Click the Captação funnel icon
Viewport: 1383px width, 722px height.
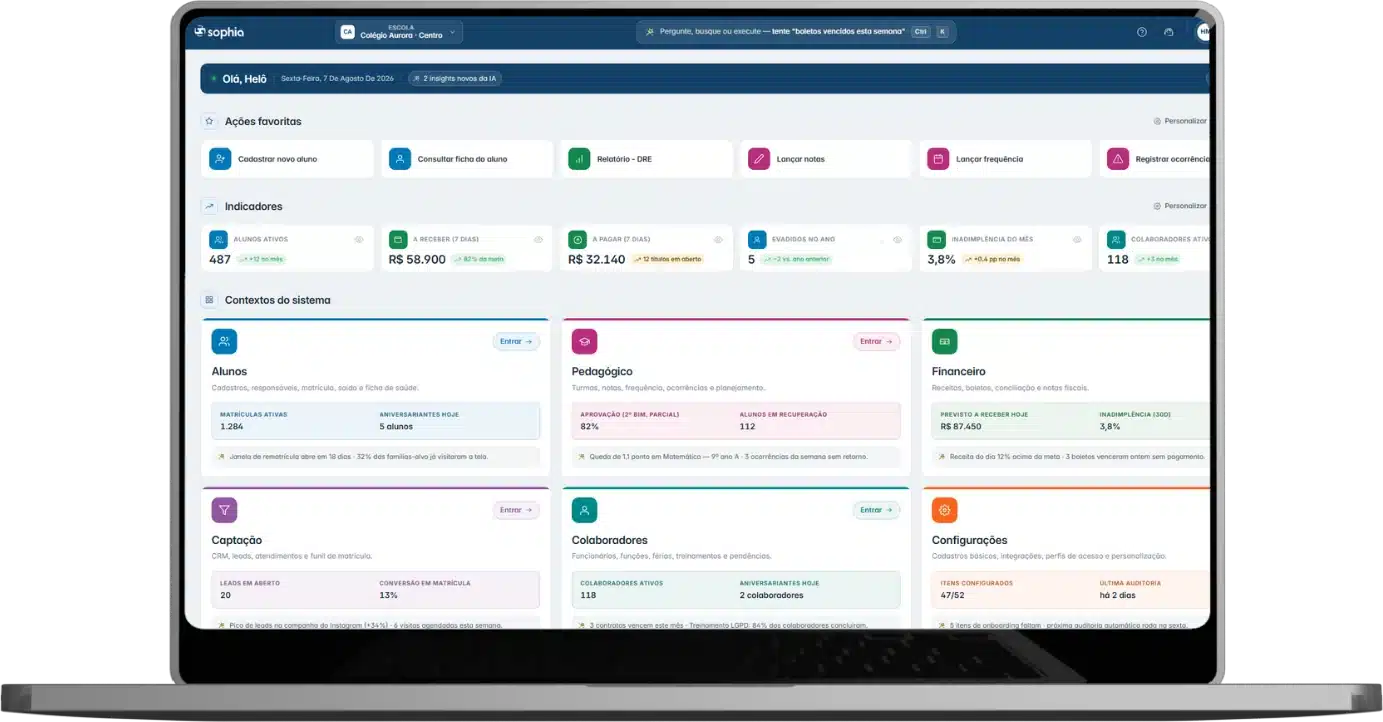tap(224, 510)
